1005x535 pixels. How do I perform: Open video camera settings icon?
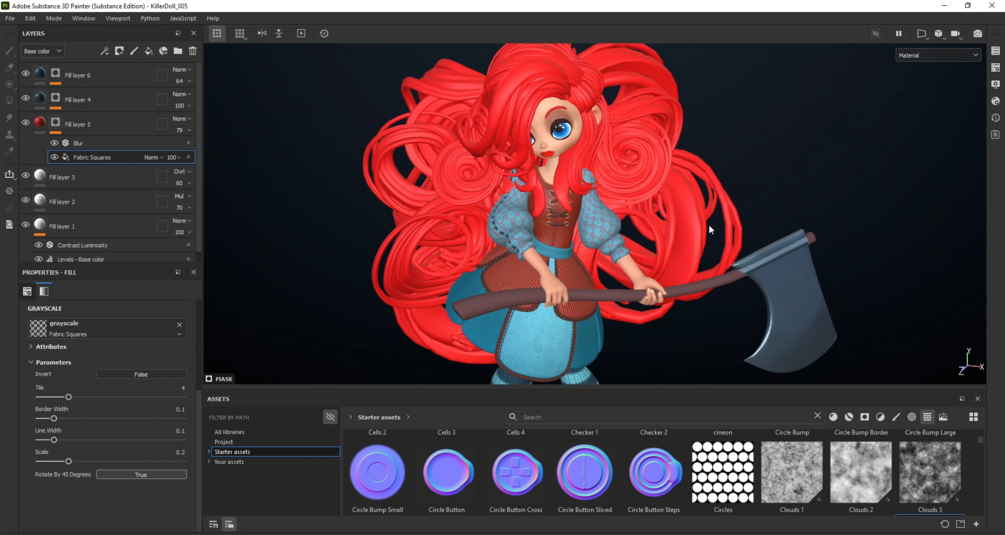[x=956, y=33]
